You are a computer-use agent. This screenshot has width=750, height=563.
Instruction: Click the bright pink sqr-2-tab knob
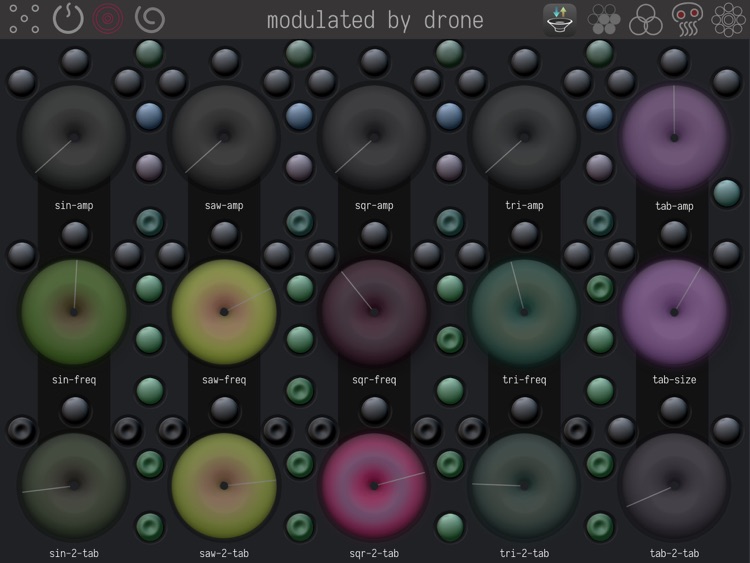(374, 486)
